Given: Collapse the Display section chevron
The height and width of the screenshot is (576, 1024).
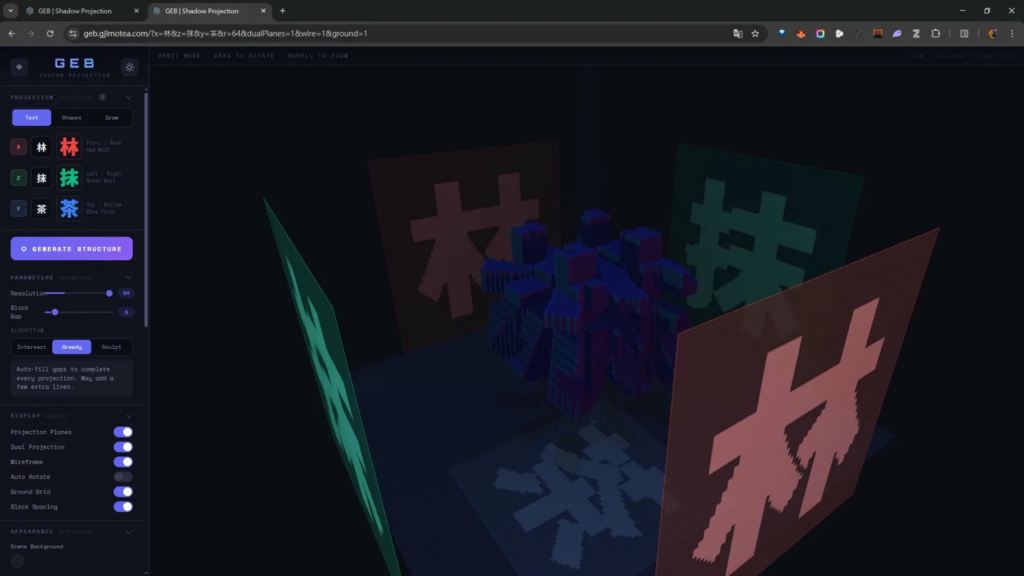Looking at the screenshot, I should tap(129, 415).
